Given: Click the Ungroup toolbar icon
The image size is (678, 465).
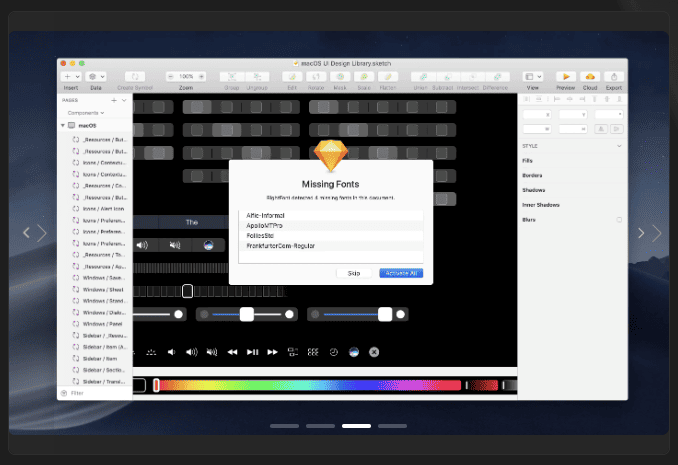Looking at the screenshot, I should point(257,77).
